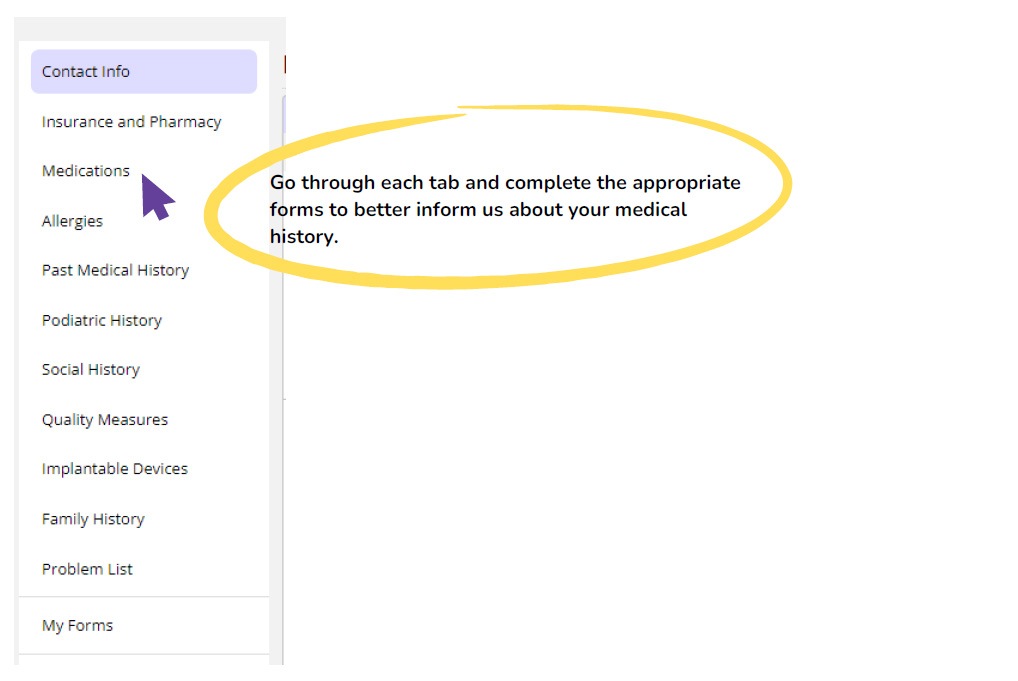
Task: Open the Podiatric History section
Action: click(x=101, y=320)
